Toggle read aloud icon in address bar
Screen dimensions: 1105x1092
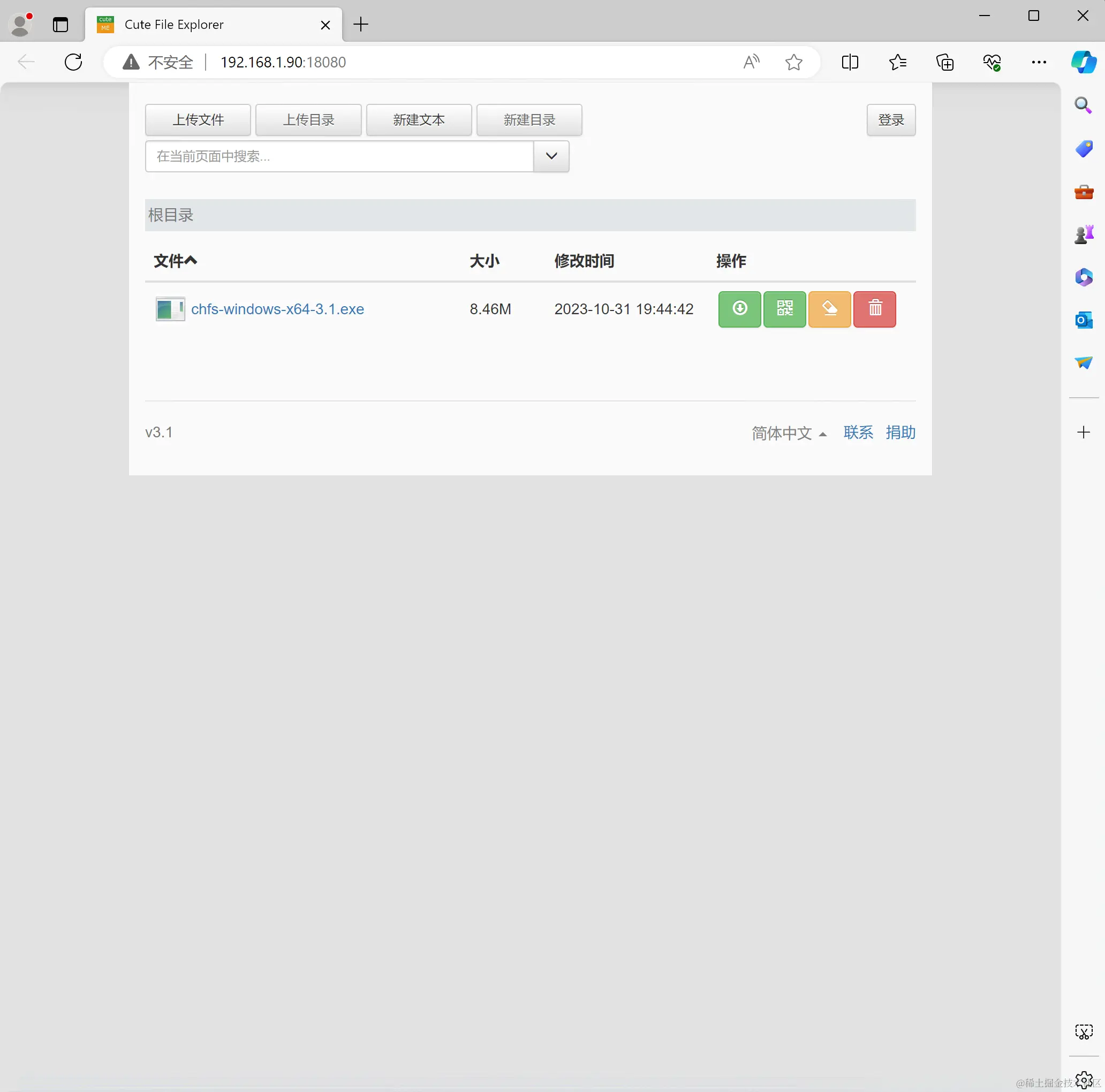pyautogui.click(x=751, y=62)
